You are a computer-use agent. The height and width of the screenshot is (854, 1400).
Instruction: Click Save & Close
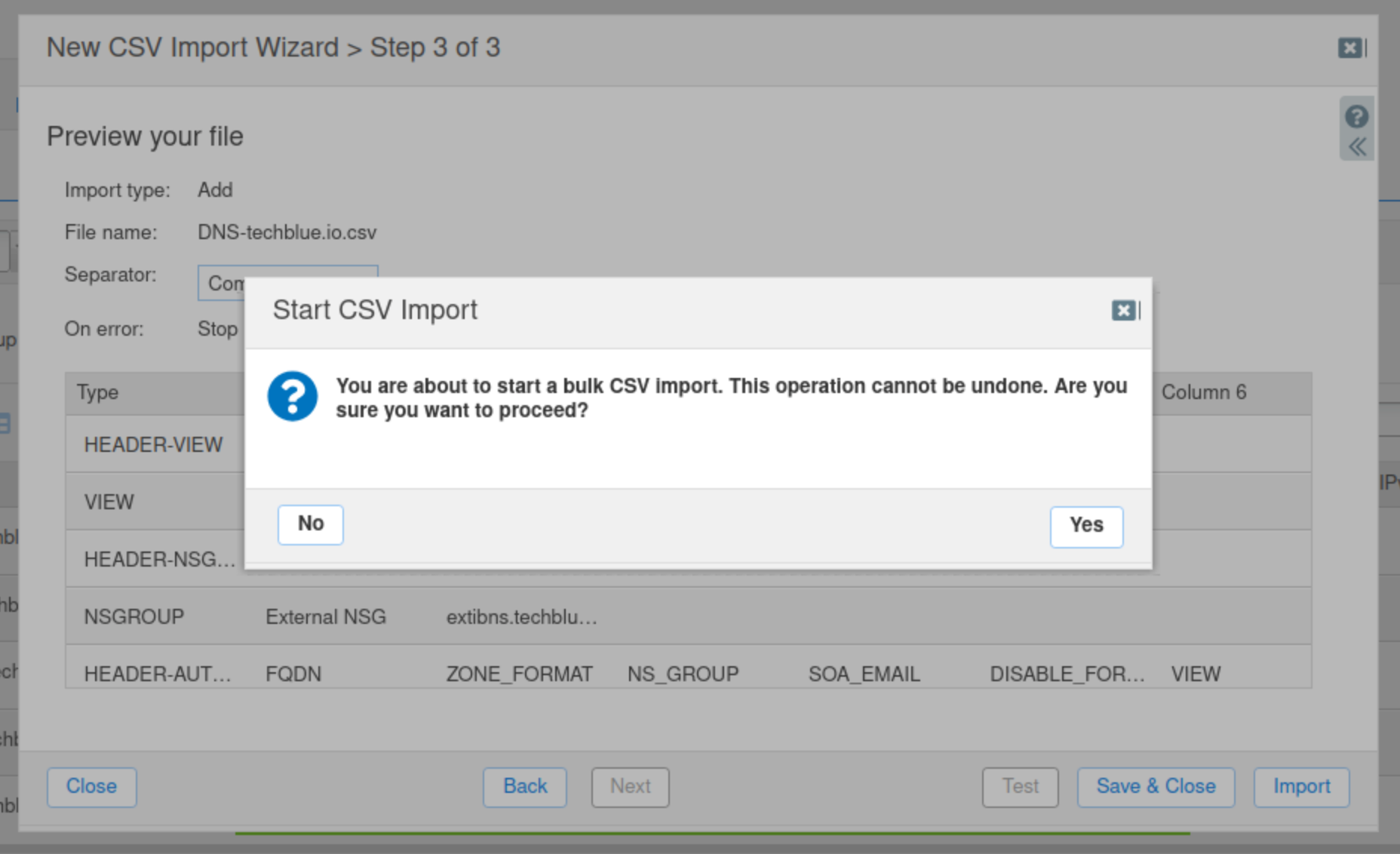pyautogui.click(x=1155, y=787)
